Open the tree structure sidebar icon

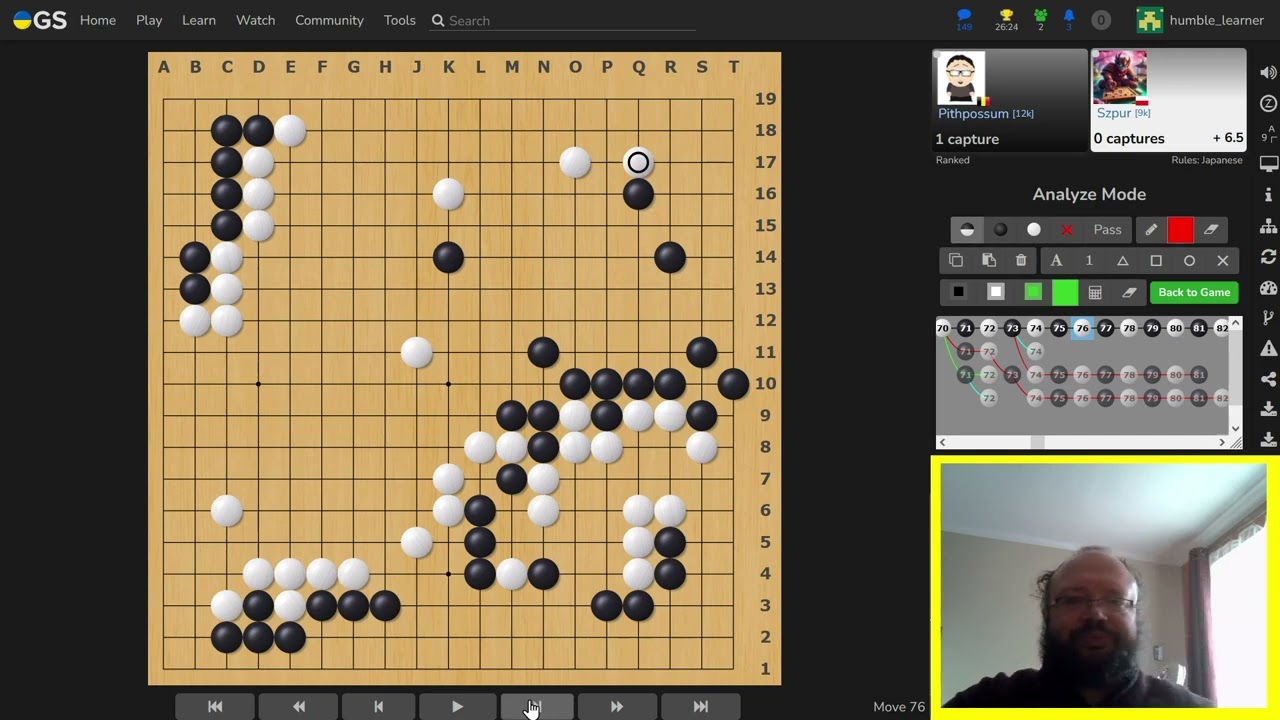point(1269,226)
